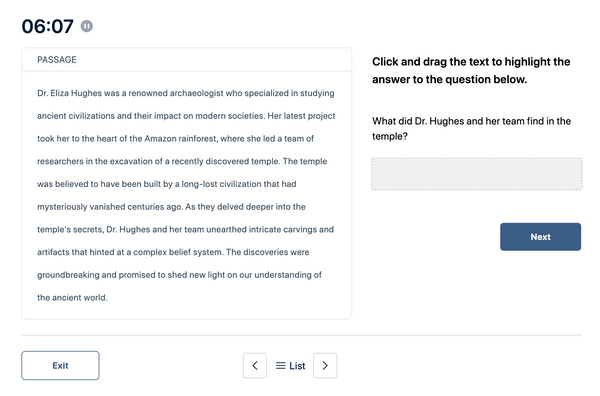Screen dimensions: 600x396
Task: Click the word "groundbreaking" in the passage
Action: 68,275
